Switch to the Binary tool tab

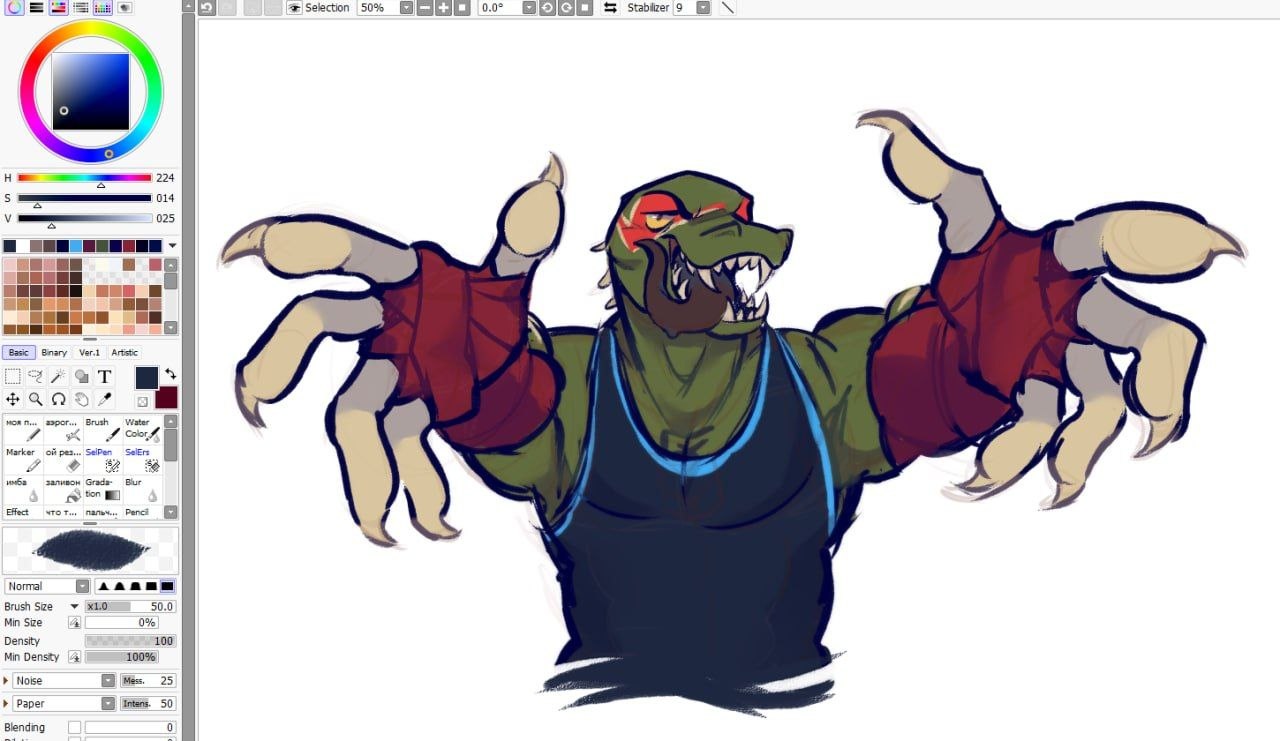click(54, 352)
